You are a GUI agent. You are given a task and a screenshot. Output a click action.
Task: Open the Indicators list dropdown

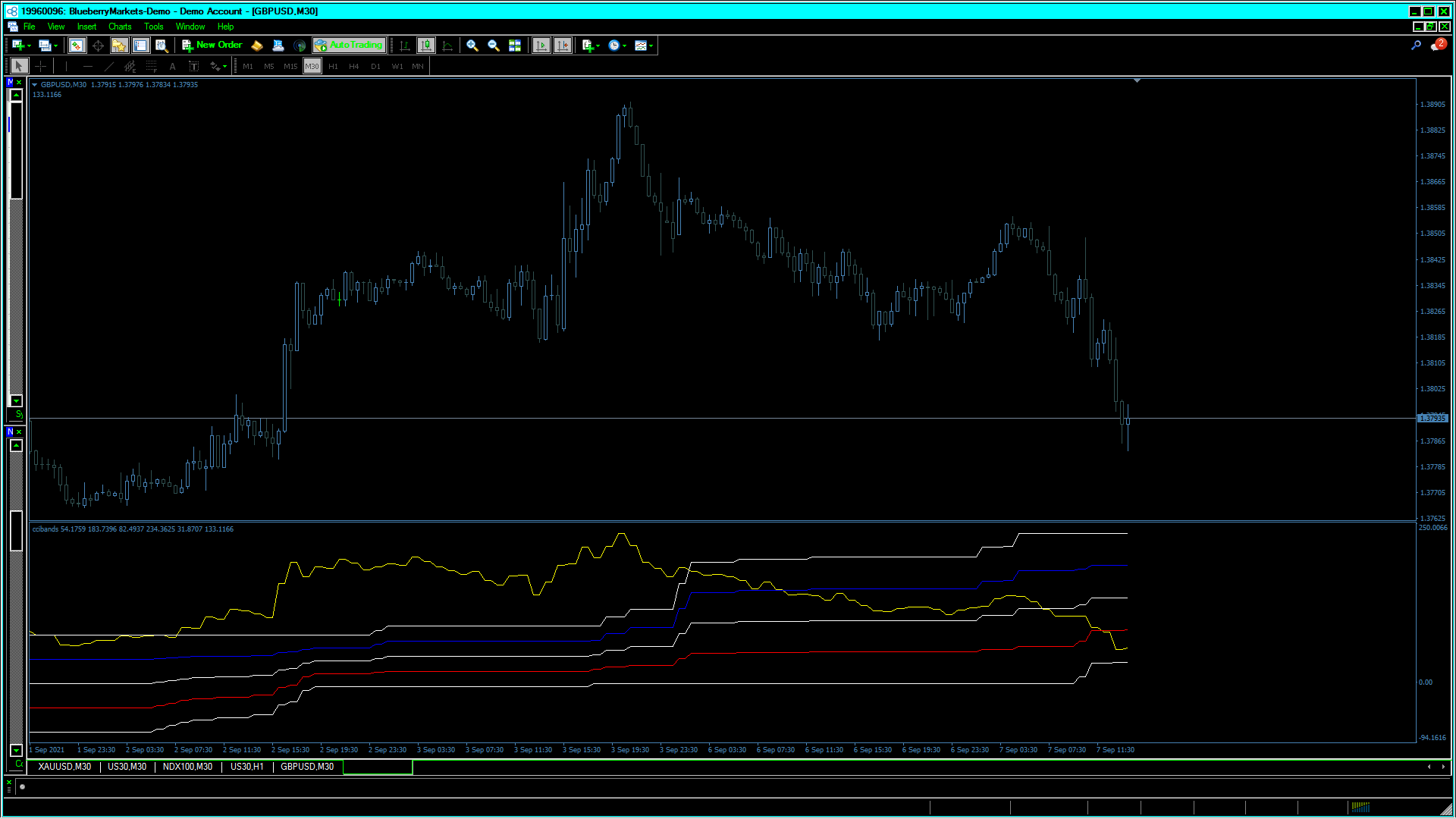pos(591,45)
